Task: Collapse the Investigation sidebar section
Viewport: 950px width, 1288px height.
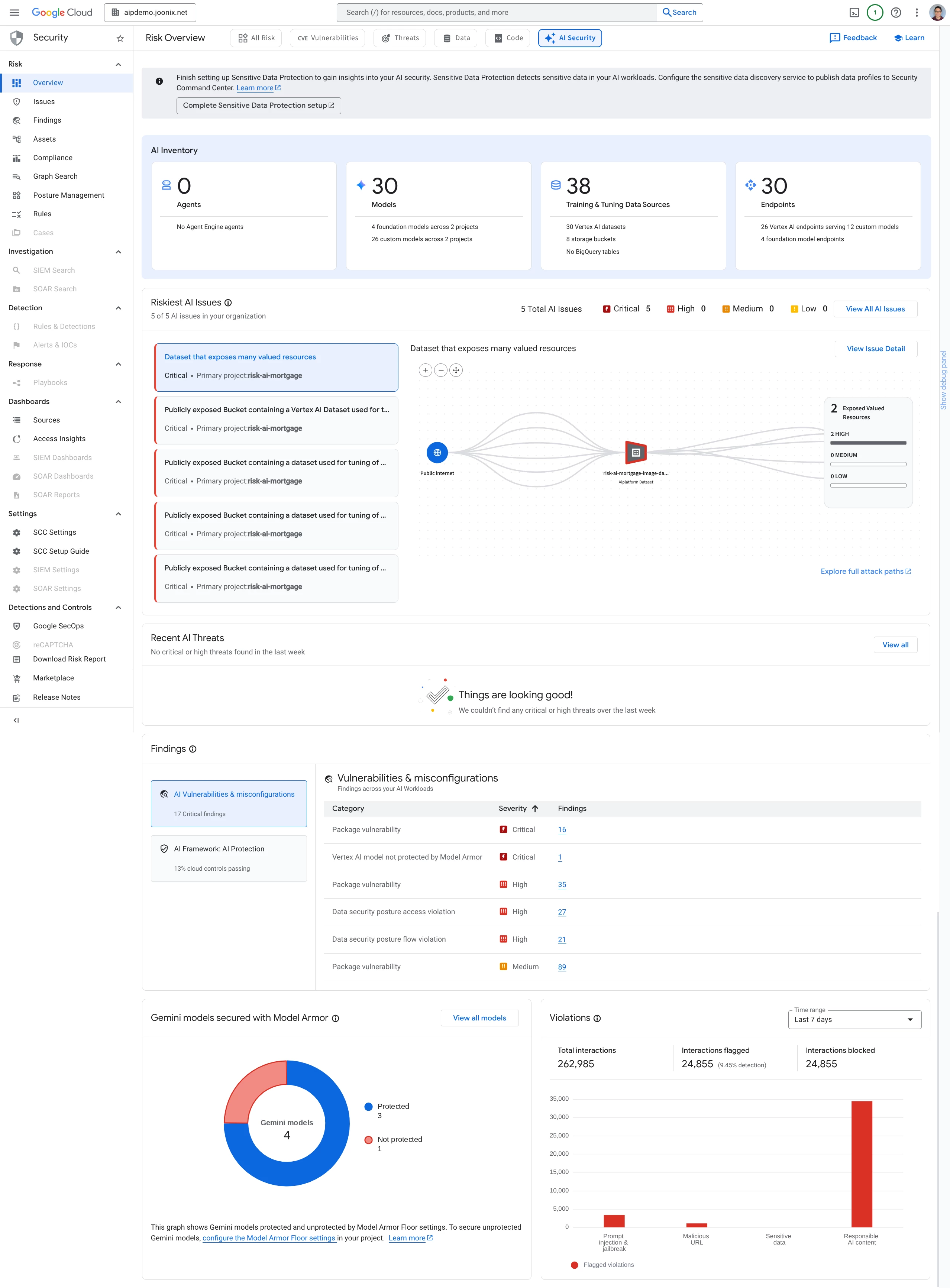Action: point(119,252)
